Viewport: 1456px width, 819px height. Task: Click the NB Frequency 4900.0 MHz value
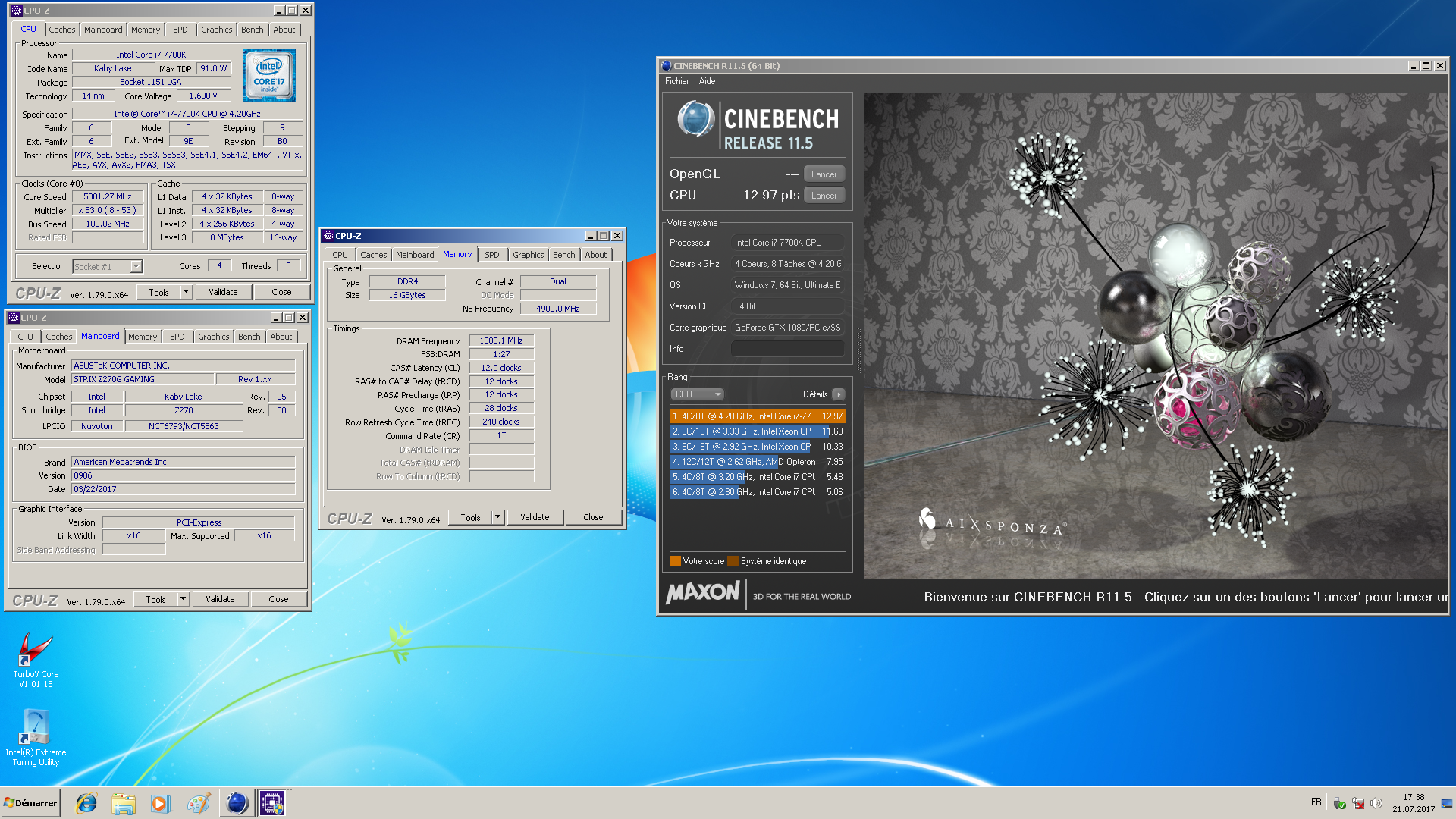(x=558, y=309)
